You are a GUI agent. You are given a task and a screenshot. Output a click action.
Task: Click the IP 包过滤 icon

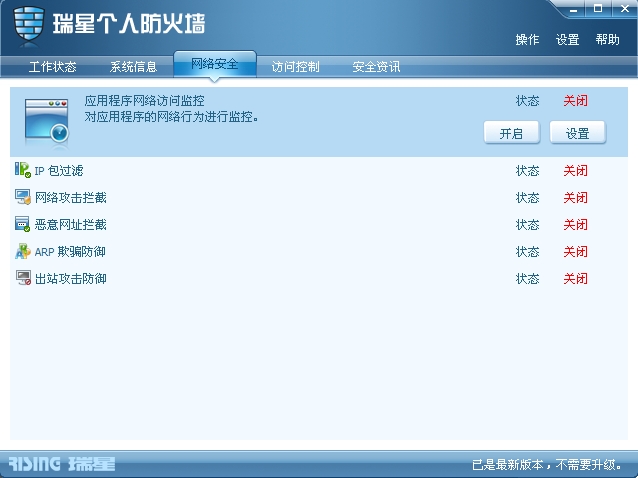23,170
